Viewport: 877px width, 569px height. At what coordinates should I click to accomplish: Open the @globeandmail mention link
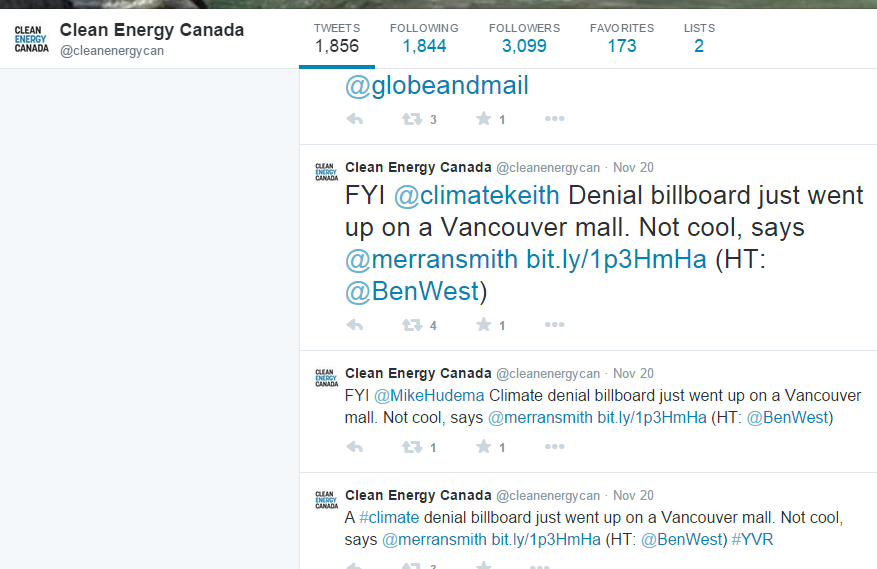click(436, 87)
